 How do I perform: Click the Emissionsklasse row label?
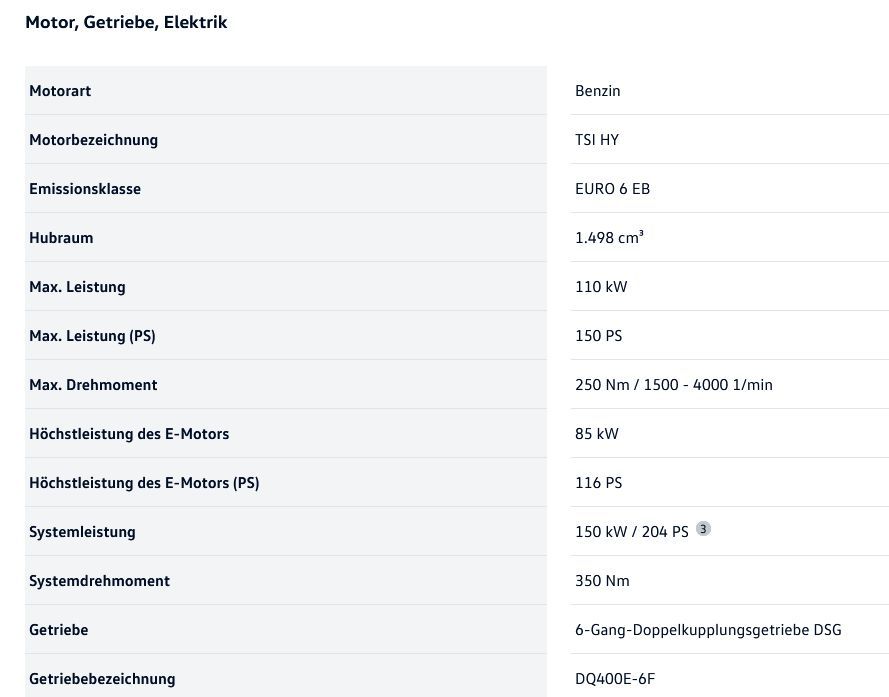coord(85,189)
